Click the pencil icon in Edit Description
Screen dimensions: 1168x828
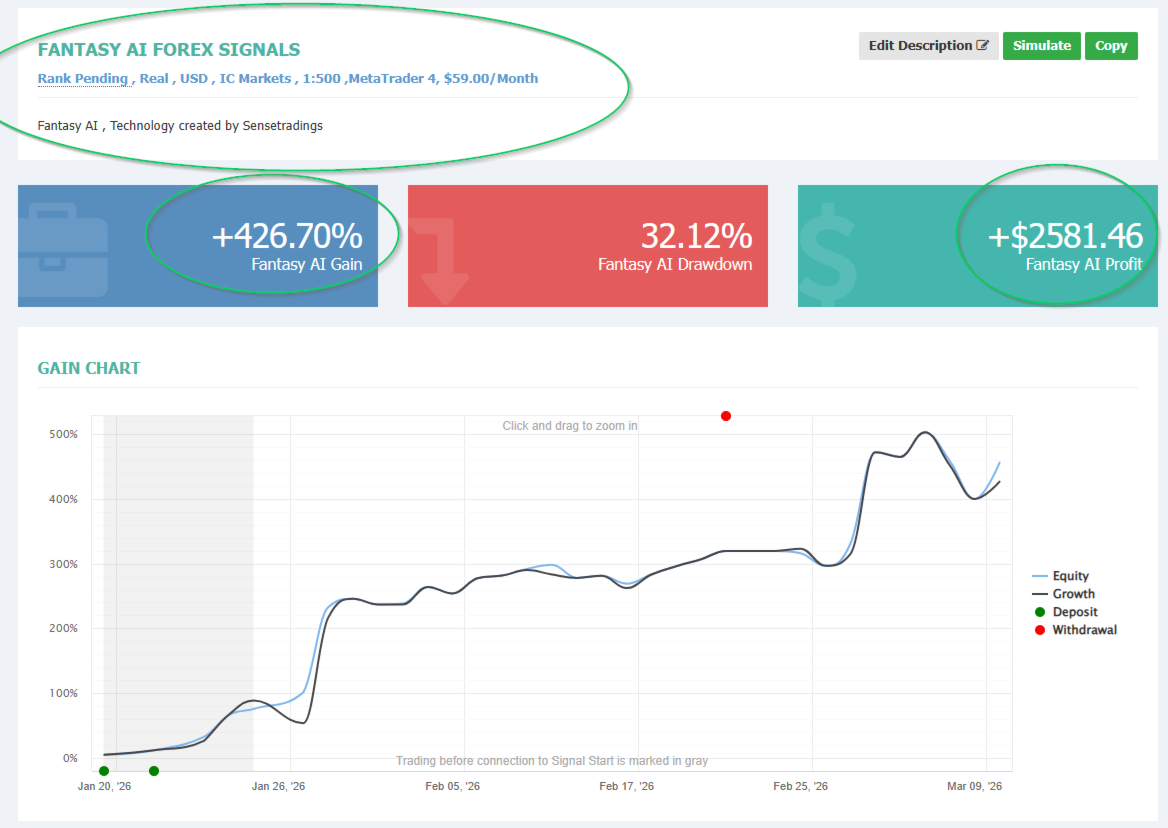pyautogui.click(x=983, y=45)
